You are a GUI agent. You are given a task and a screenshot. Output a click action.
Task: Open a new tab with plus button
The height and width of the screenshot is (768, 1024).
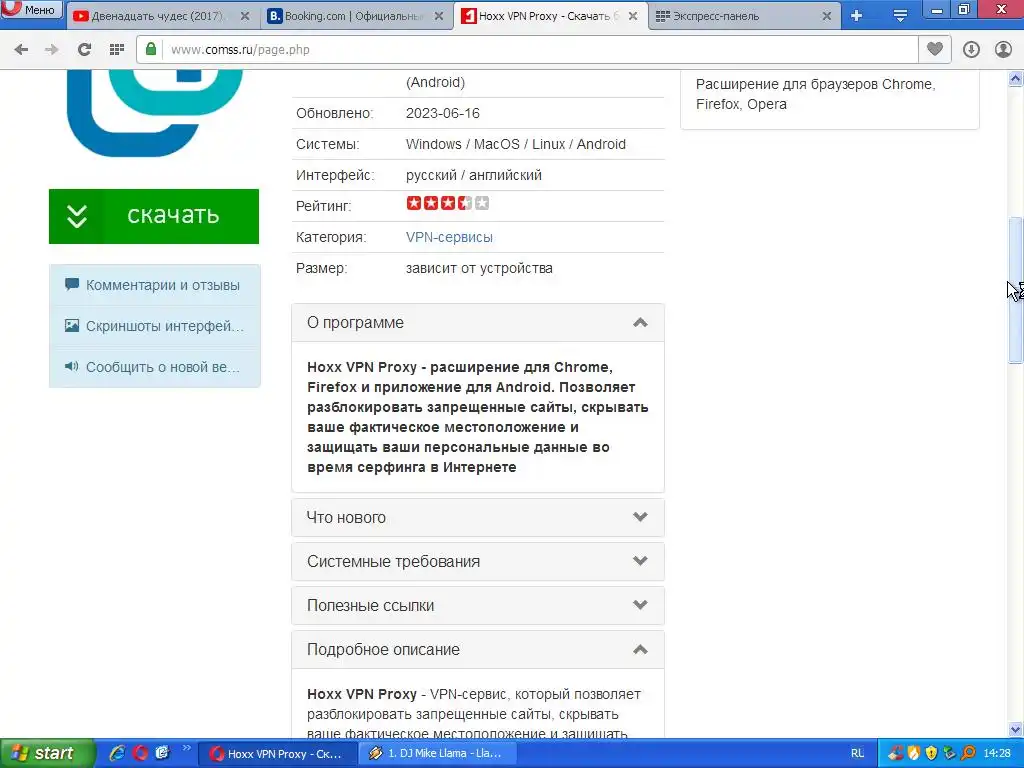click(856, 16)
